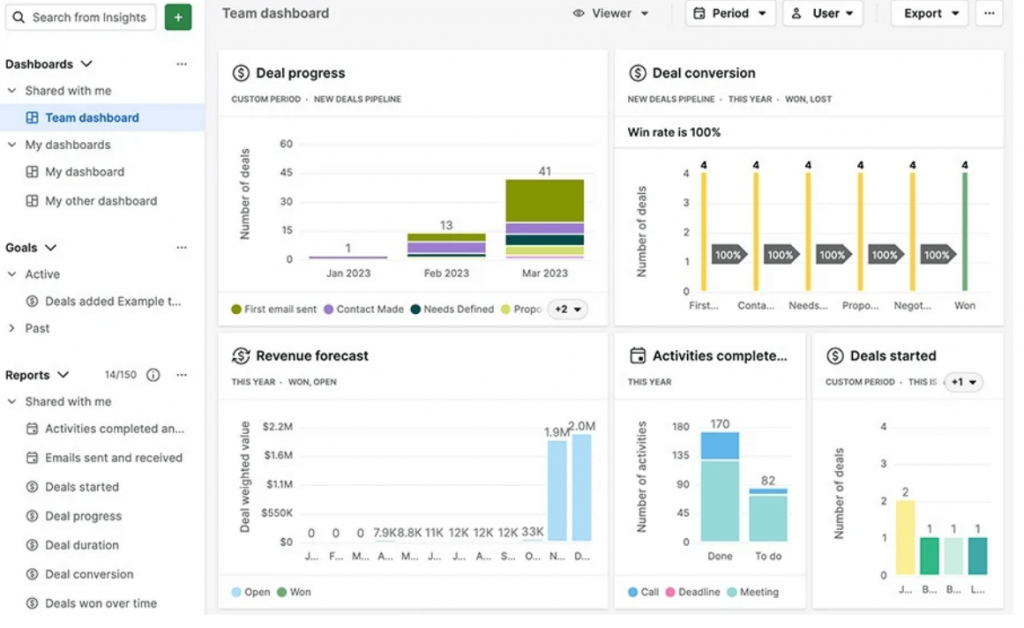This screenshot has height=628, width=1024.
Task: Click Deal conversion card title
Action: (x=703, y=73)
